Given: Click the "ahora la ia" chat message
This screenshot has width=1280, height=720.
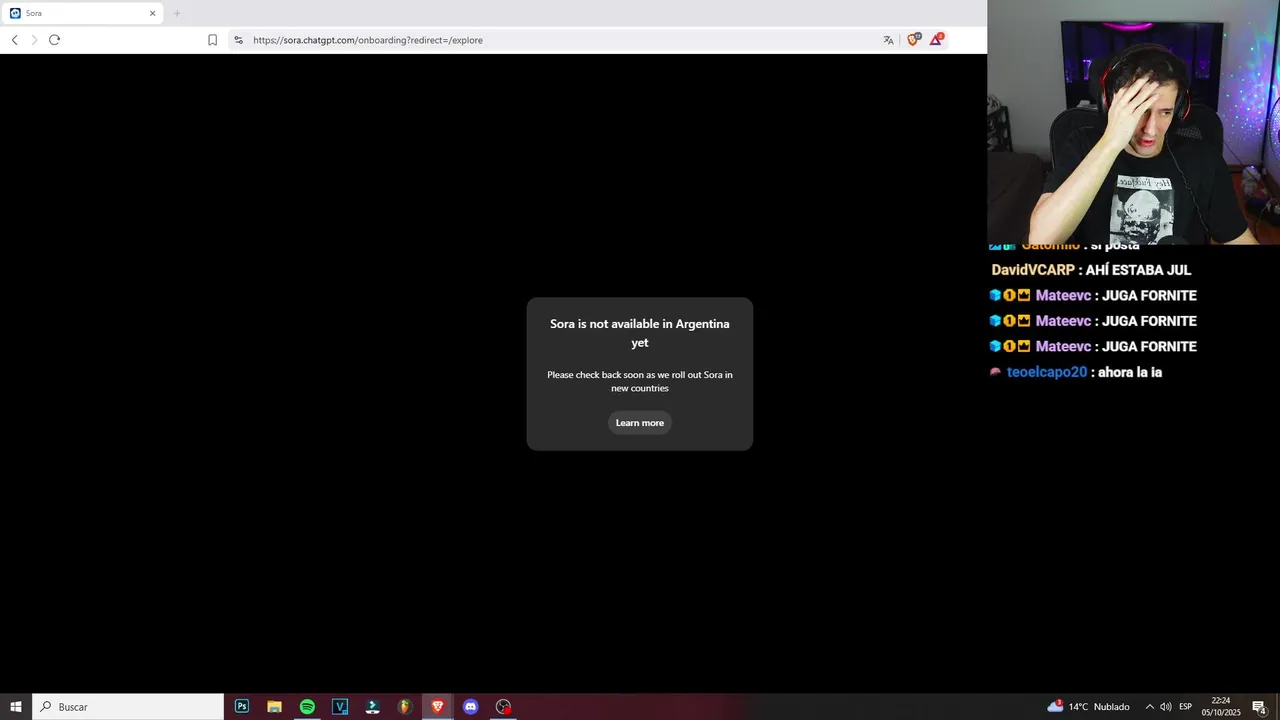Looking at the screenshot, I should click(1129, 372).
